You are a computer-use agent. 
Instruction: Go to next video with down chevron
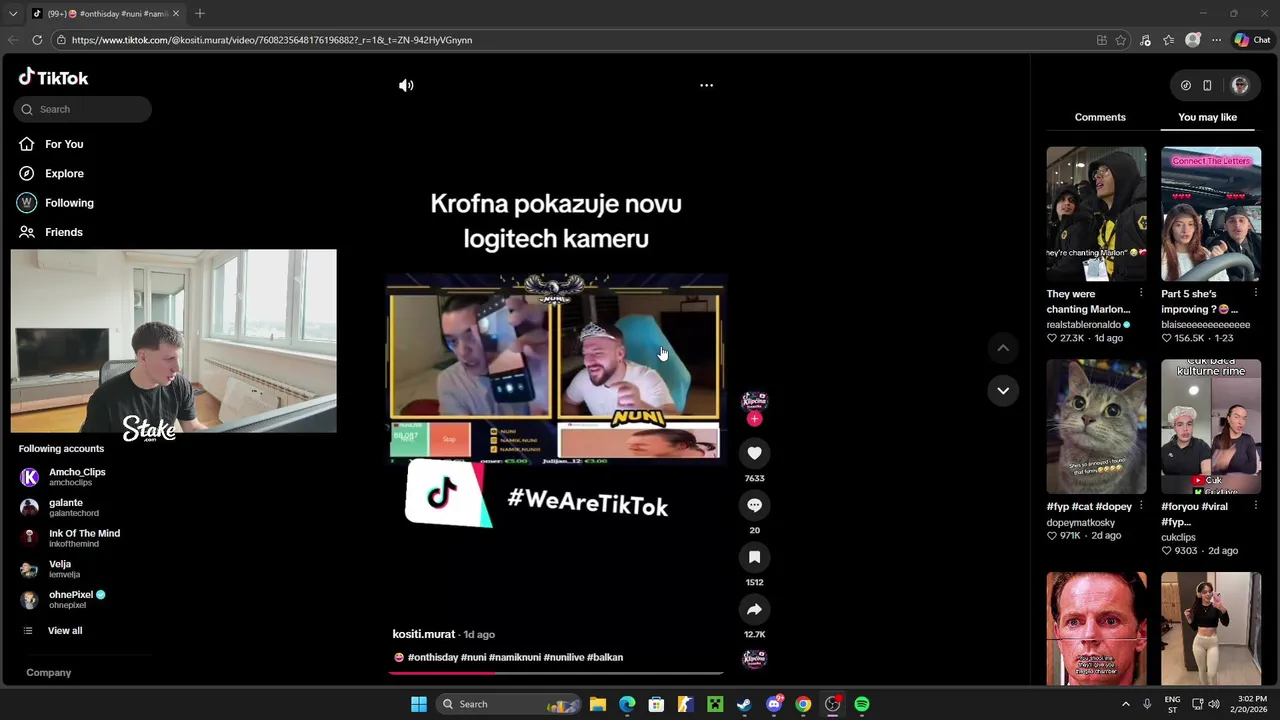pos(1003,390)
